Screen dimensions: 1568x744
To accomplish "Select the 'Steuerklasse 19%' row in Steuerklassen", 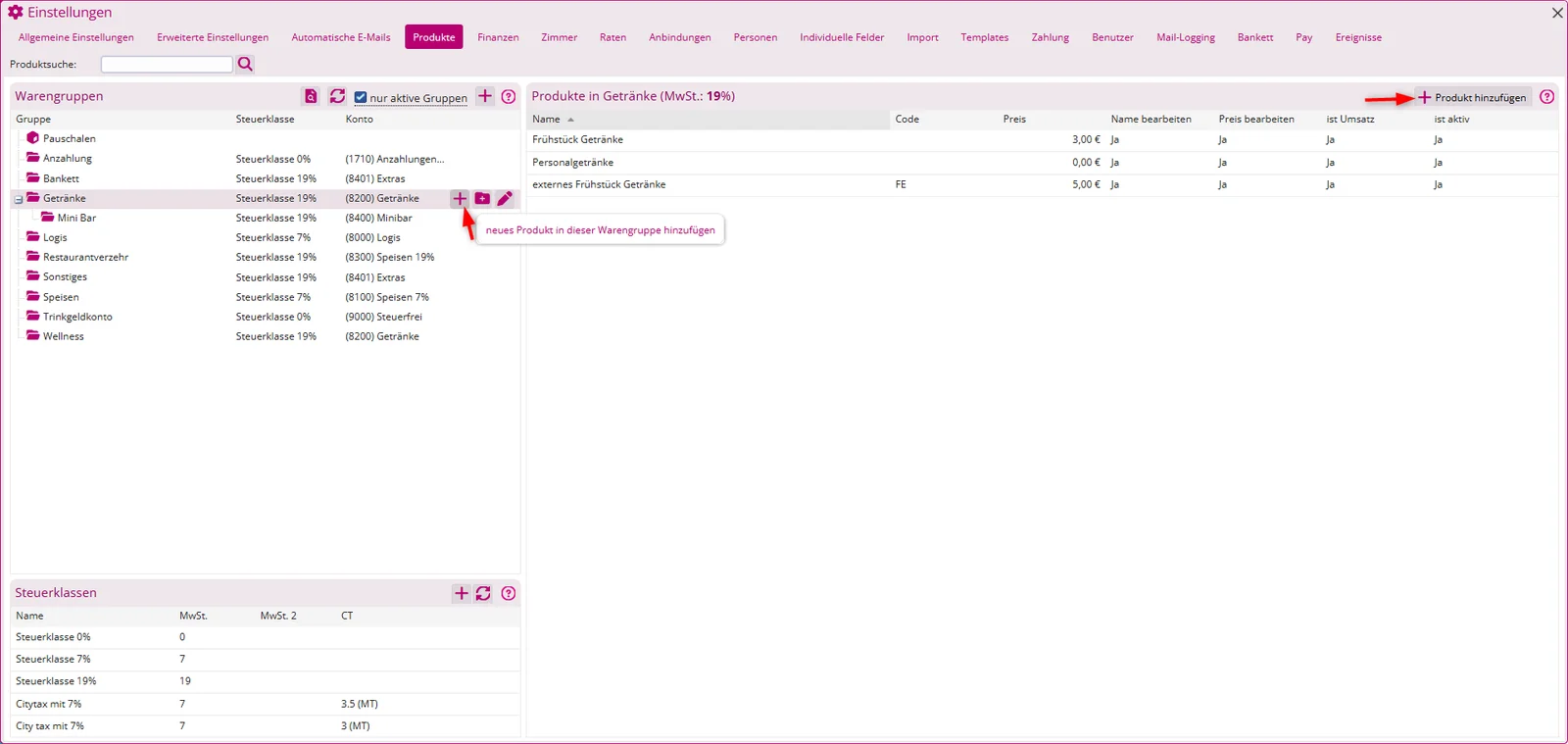I will [x=265, y=680].
